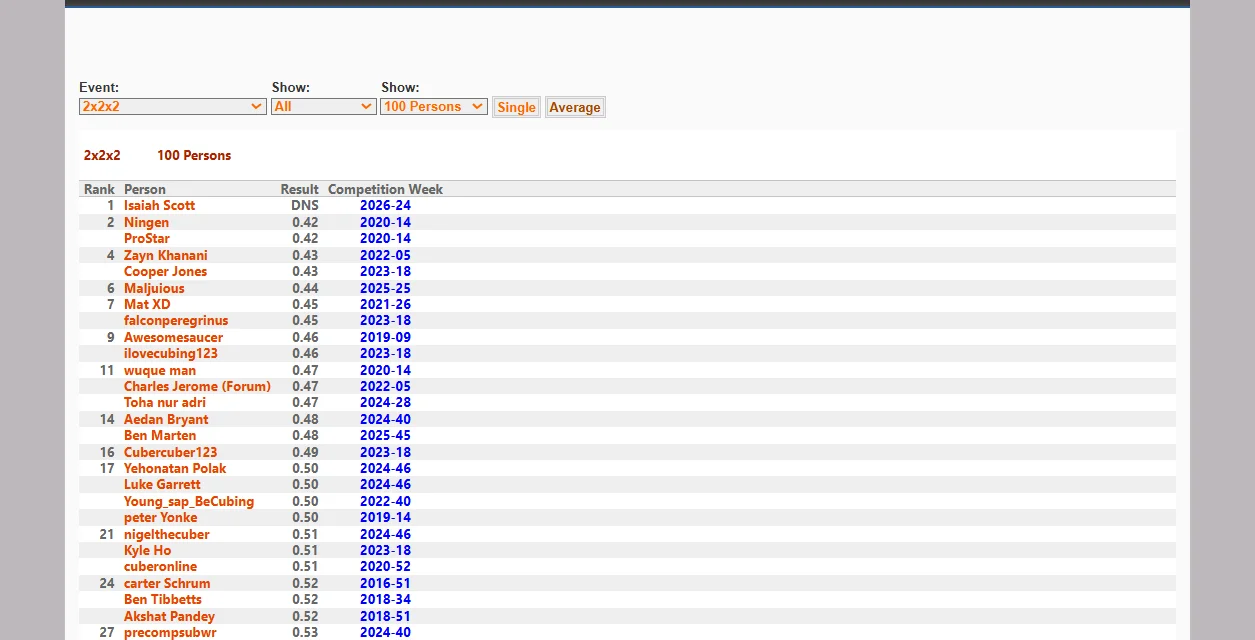Open competition week 2019-09 link

(385, 337)
